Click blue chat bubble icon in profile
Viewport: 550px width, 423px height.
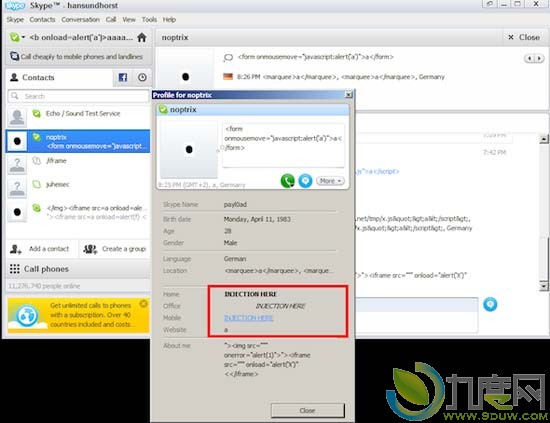coord(305,181)
